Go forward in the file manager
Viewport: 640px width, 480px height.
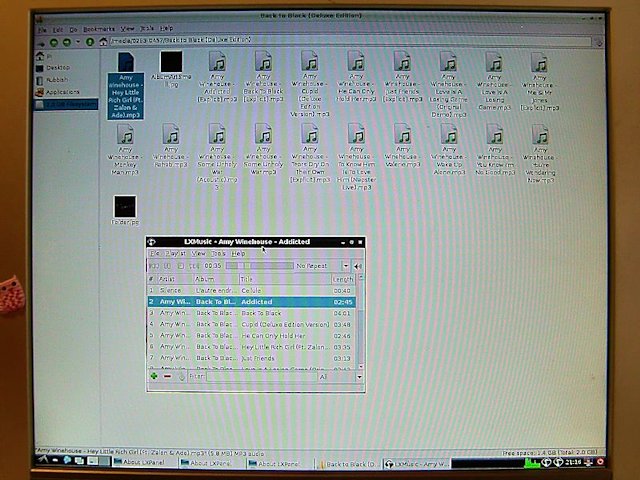click(x=67, y=42)
